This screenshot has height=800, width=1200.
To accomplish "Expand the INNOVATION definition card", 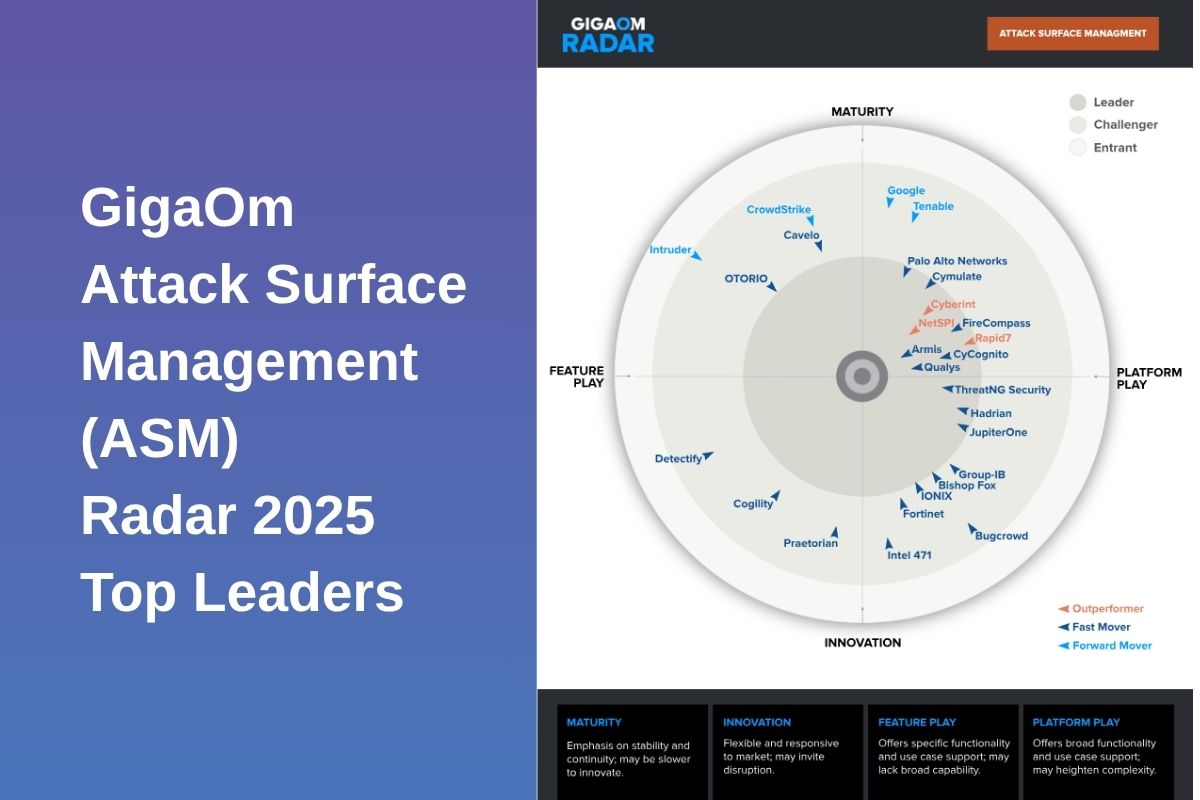I will [x=789, y=750].
